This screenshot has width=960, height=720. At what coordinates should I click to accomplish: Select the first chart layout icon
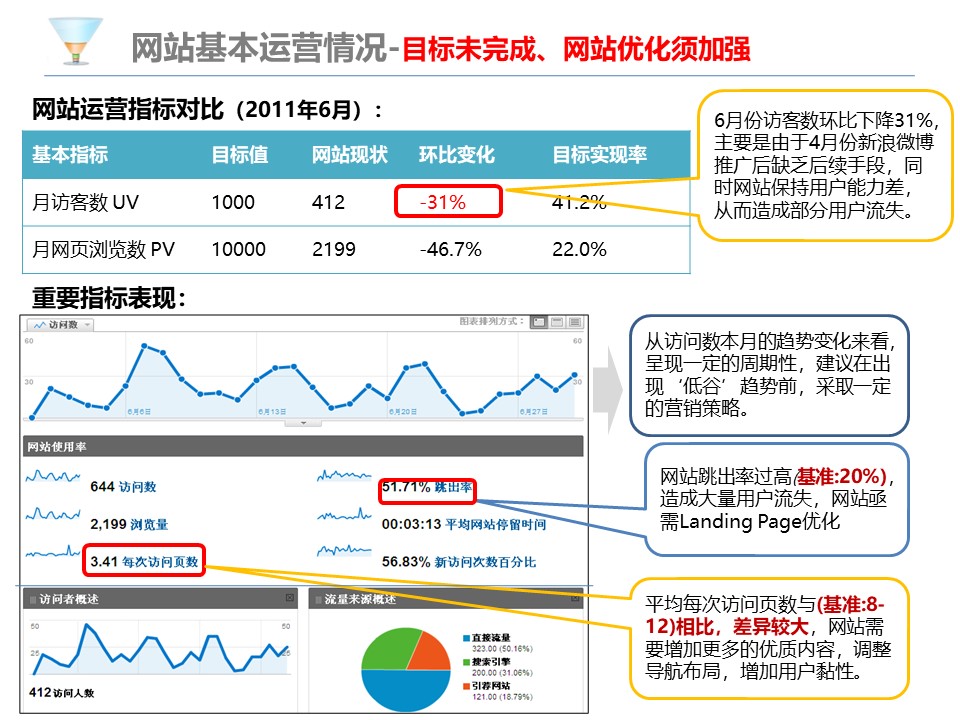539,322
